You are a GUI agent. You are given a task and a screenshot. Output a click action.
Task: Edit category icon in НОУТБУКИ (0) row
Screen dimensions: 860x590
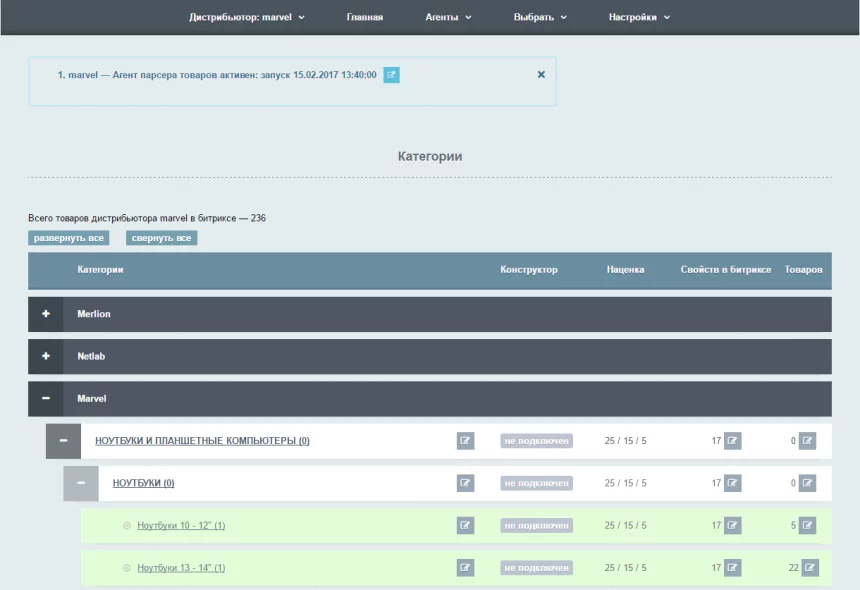click(x=465, y=483)
